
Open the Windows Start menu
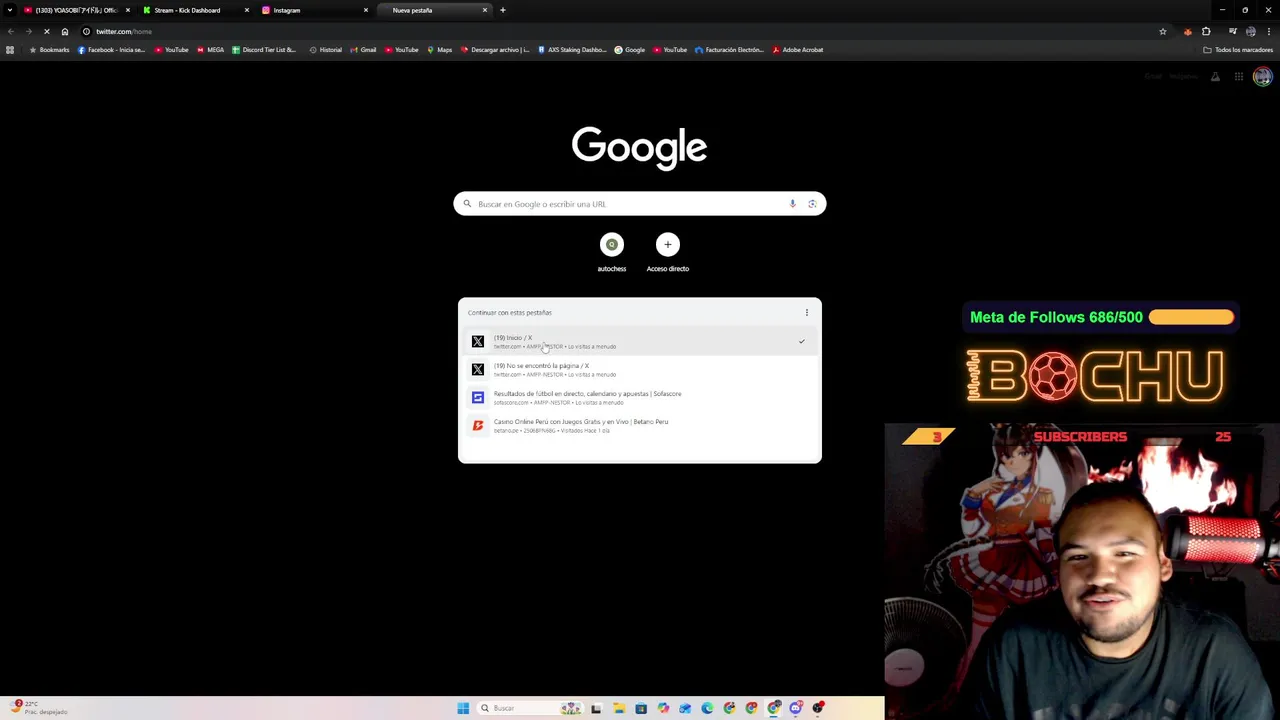[463, 708]
